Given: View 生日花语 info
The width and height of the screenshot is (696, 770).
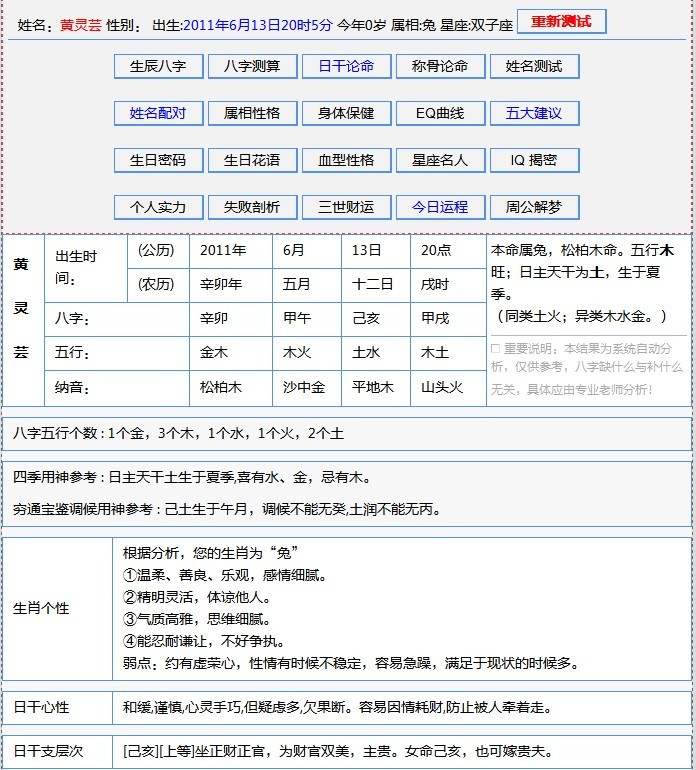Looking at the screenshot, I should tap(252, 160).
